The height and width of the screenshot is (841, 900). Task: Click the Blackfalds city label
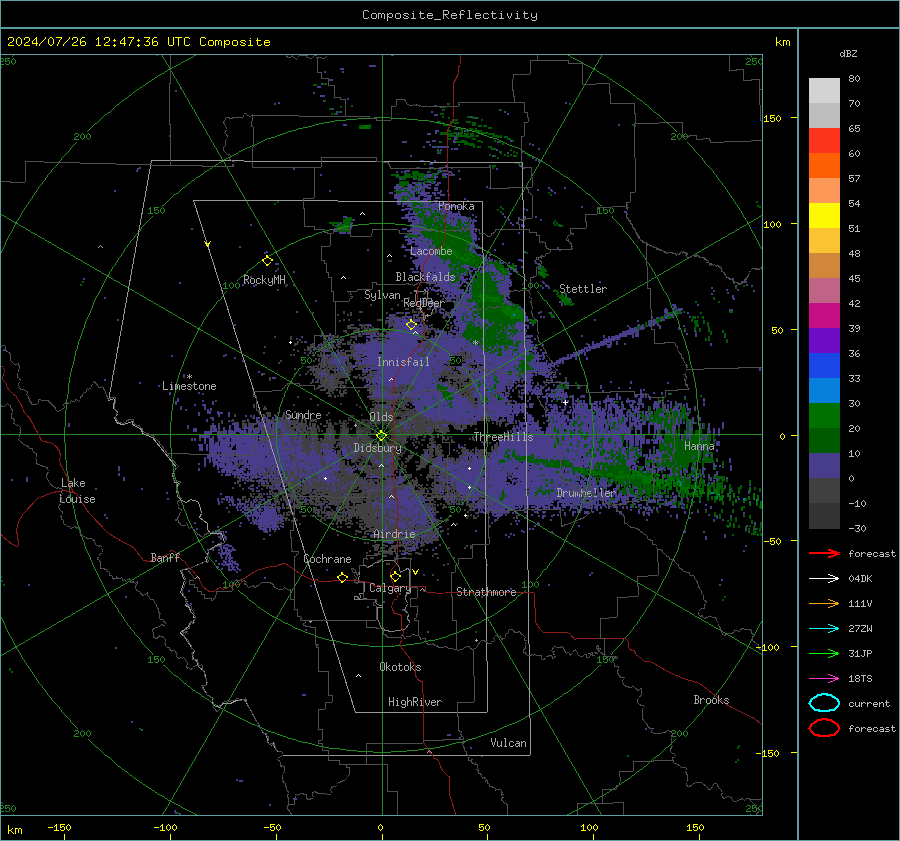425,277
